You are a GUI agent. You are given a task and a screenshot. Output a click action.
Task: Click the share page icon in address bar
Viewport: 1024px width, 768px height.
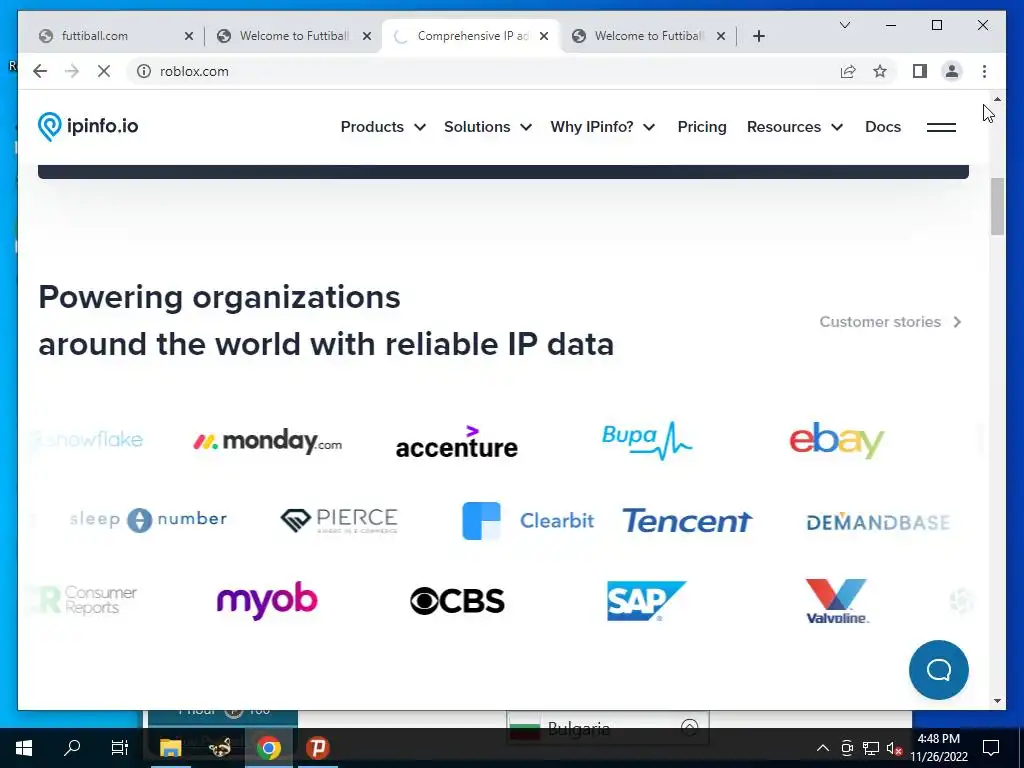pyautogui.click(x=848, y=71)
